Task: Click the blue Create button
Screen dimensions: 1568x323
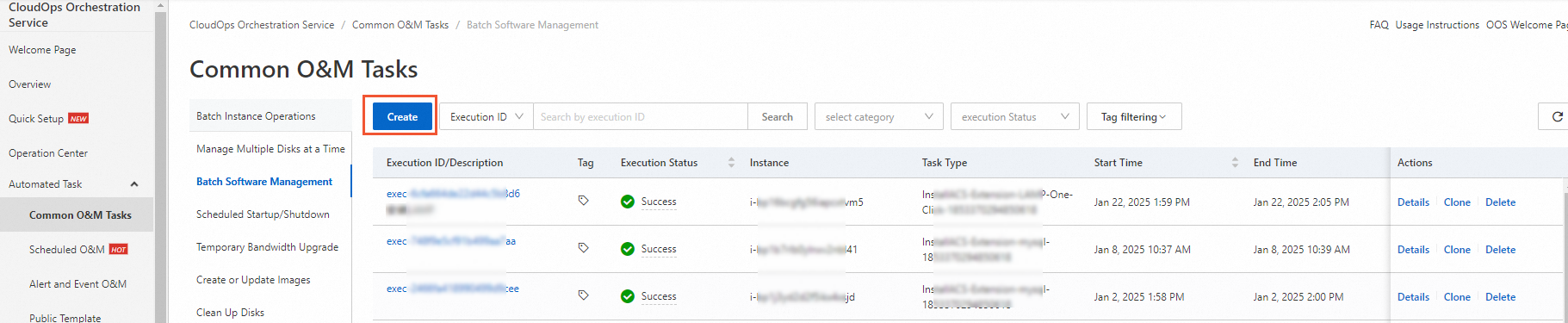Action: [x=402, y=116]
